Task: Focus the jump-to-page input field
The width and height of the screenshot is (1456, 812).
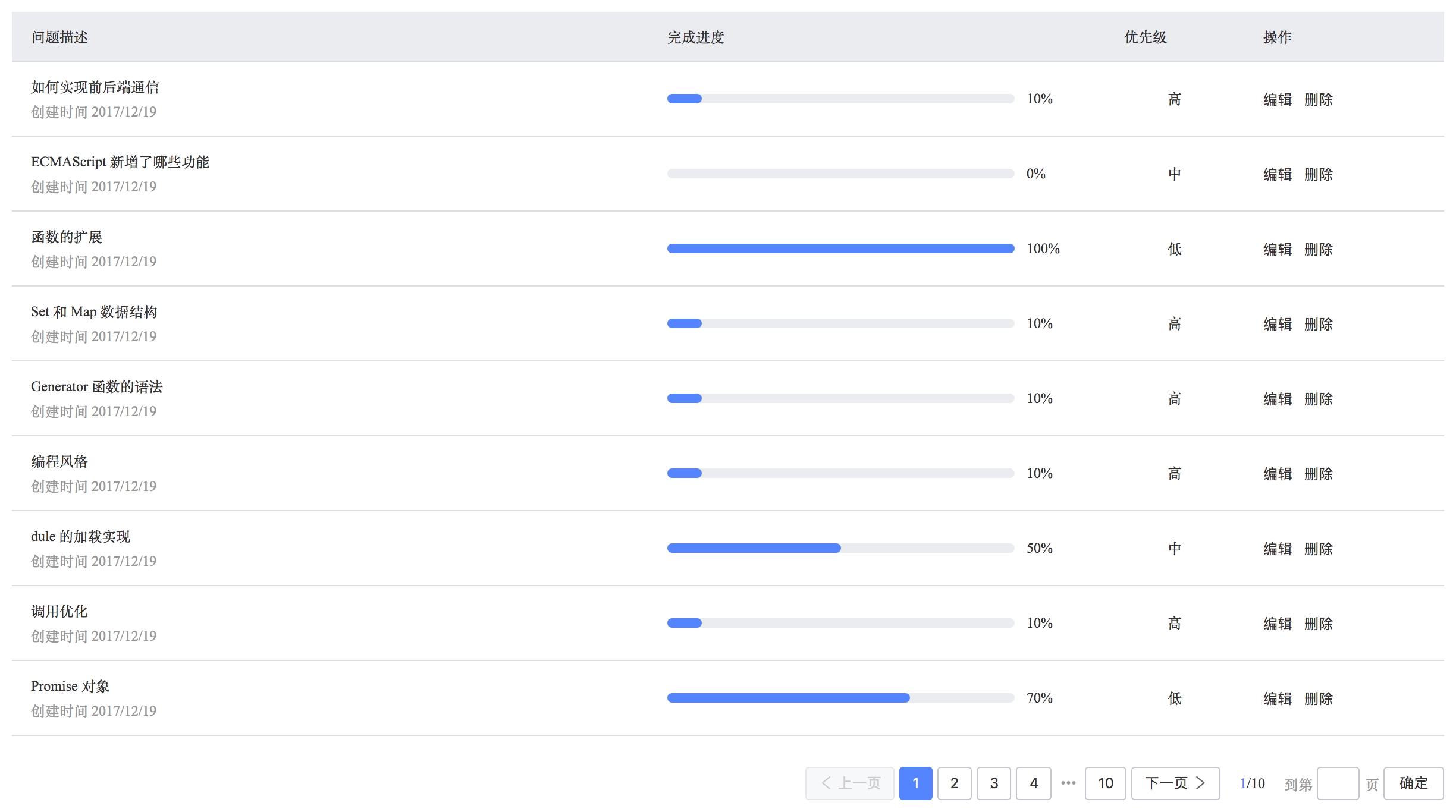Action: click(1338, 783)
